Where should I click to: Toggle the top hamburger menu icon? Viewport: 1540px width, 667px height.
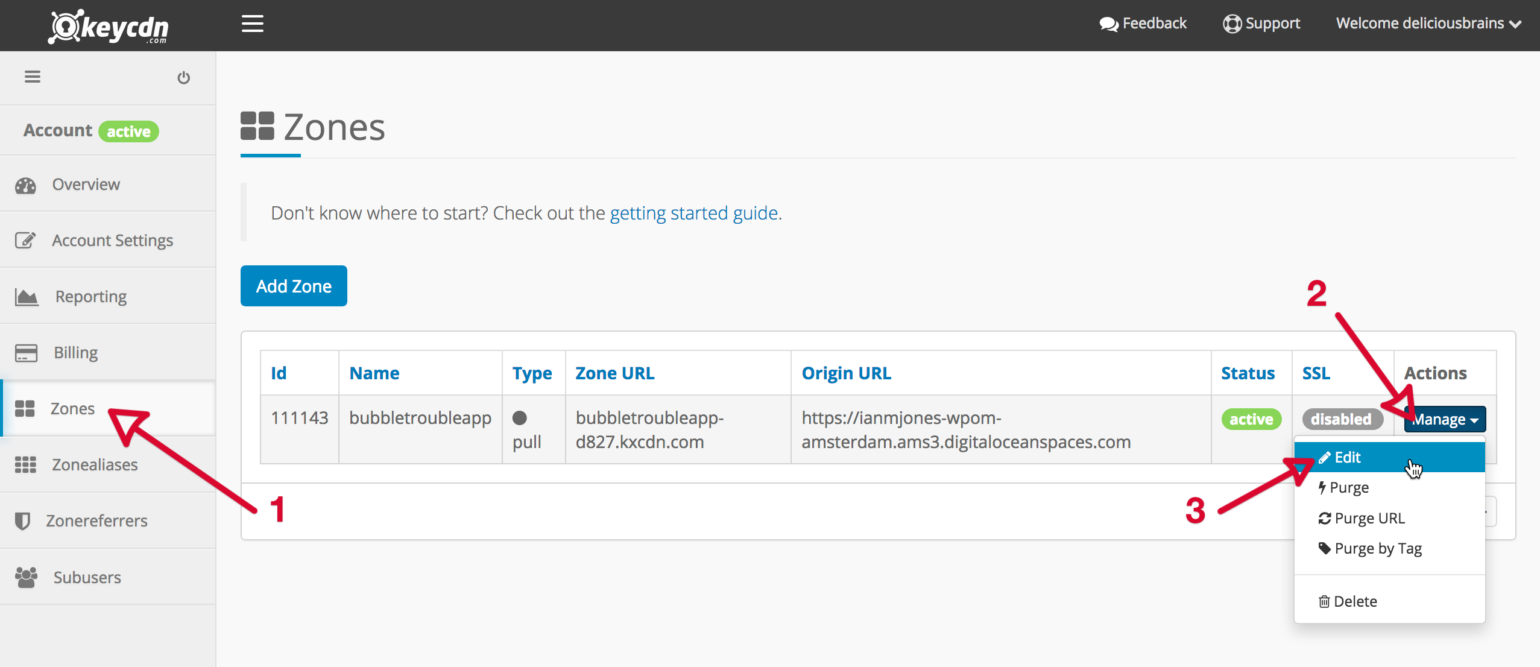tap(252, 23)
